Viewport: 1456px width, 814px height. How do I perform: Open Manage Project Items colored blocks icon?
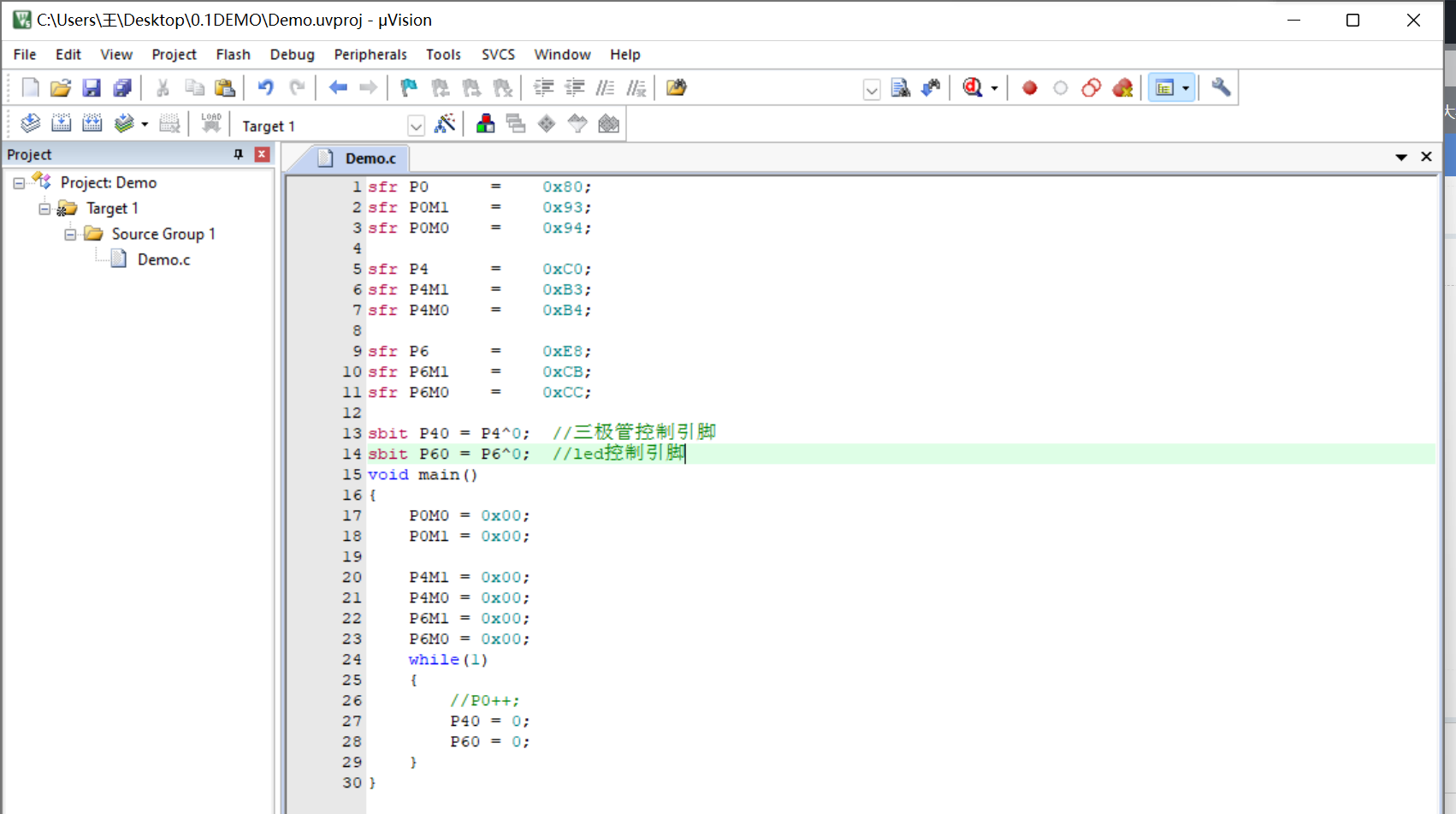(485, 123)
